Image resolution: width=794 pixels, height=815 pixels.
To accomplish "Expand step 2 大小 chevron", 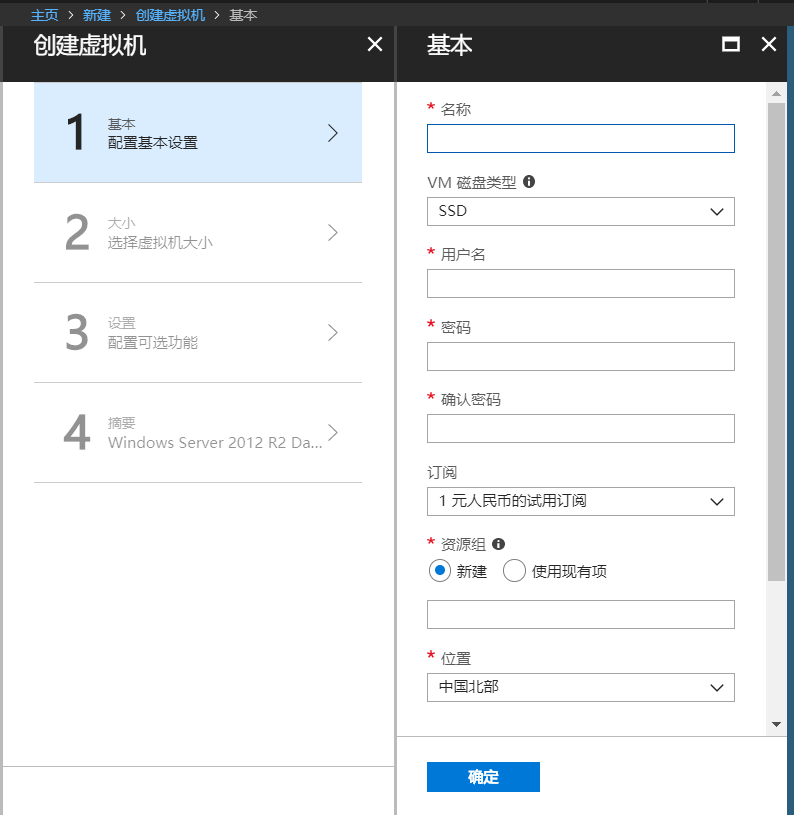I will (x=333, y=232).
